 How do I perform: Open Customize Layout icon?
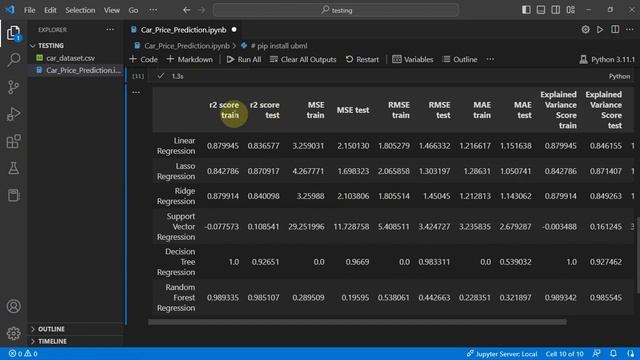pyautogui.click(x=571, y=10)
